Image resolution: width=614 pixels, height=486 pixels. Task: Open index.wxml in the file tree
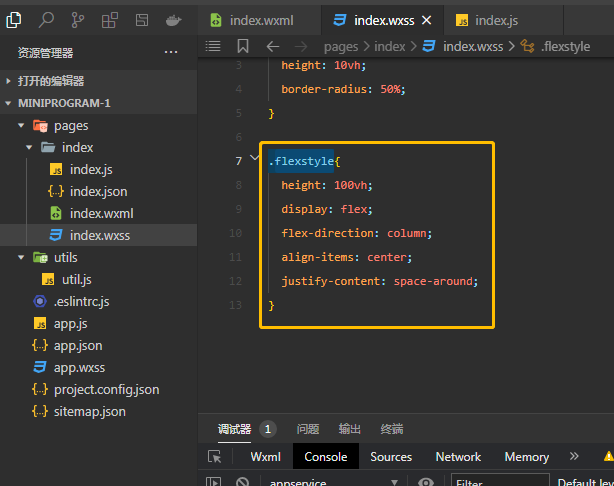tap(98, 213)
